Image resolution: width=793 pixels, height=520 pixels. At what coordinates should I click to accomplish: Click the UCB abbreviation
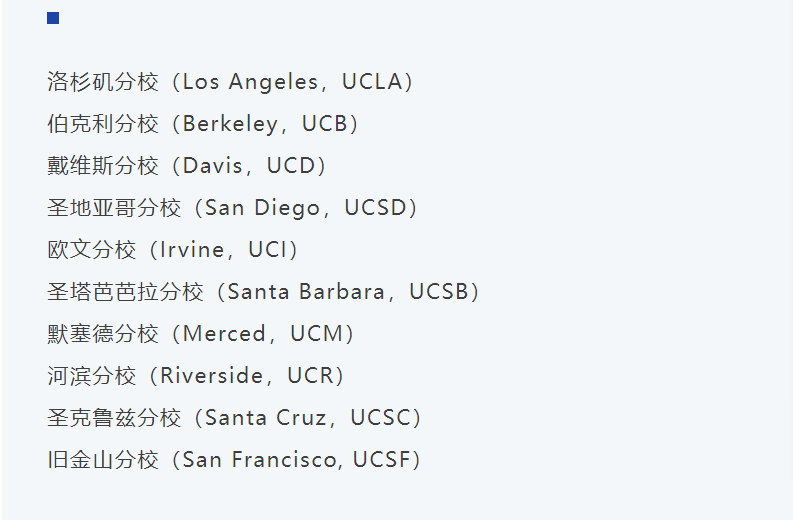[324, 124]
